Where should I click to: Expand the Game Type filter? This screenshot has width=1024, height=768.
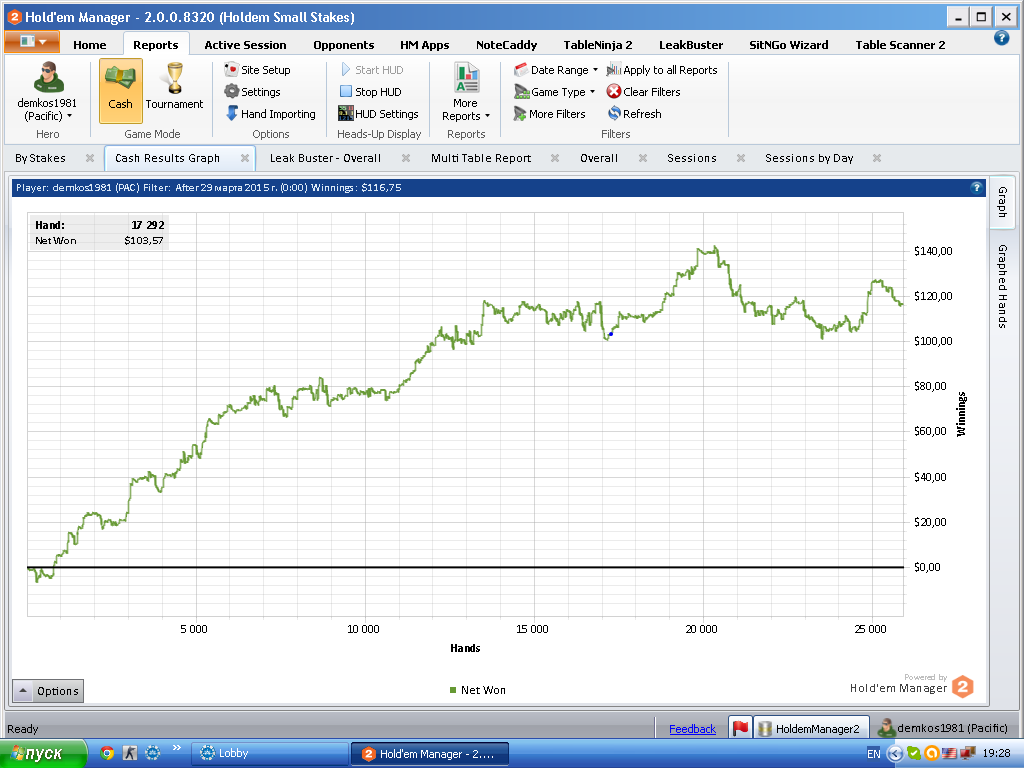coord(554,92)
